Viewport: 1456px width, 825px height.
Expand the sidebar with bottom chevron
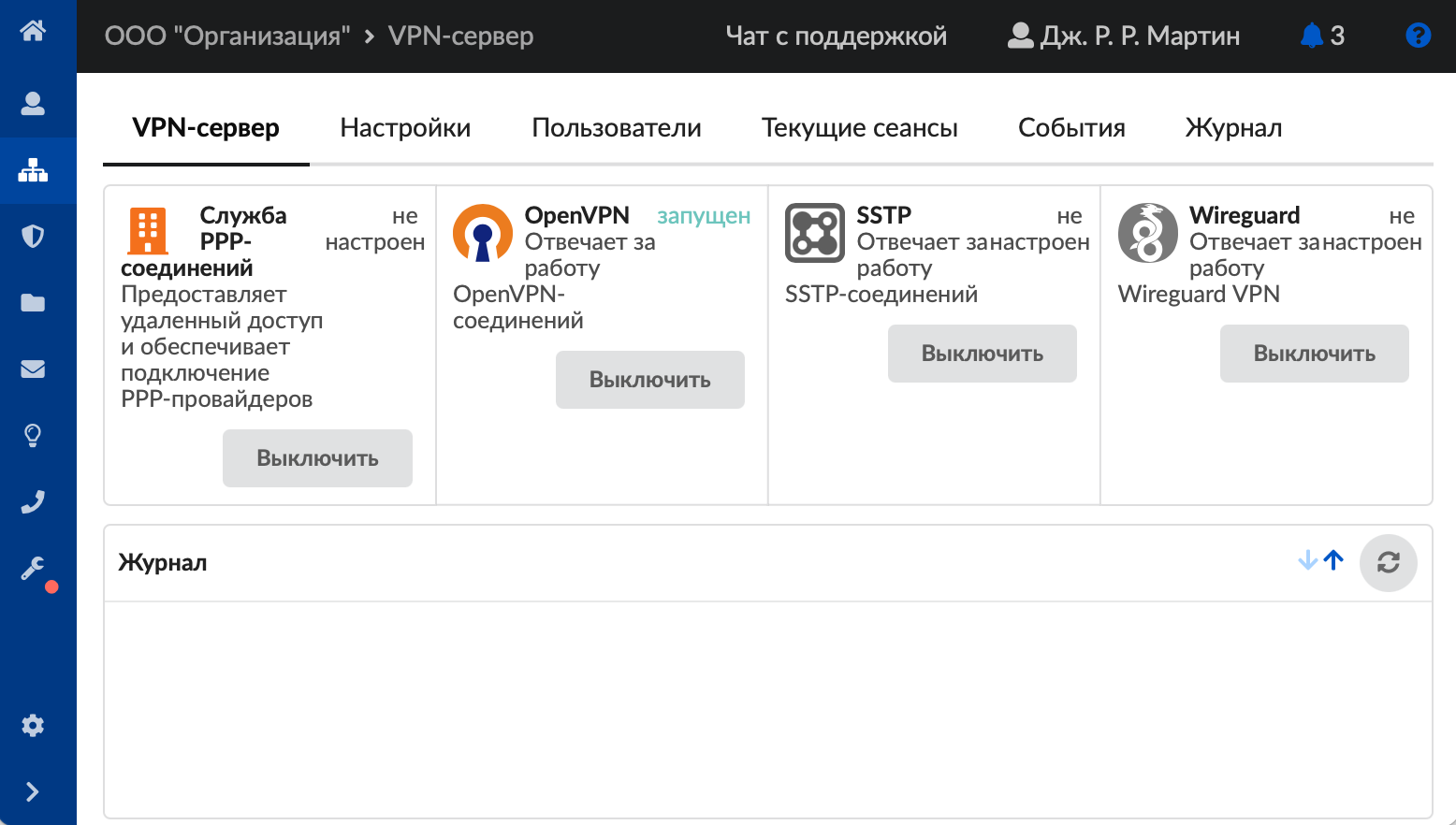click(33, 791)
